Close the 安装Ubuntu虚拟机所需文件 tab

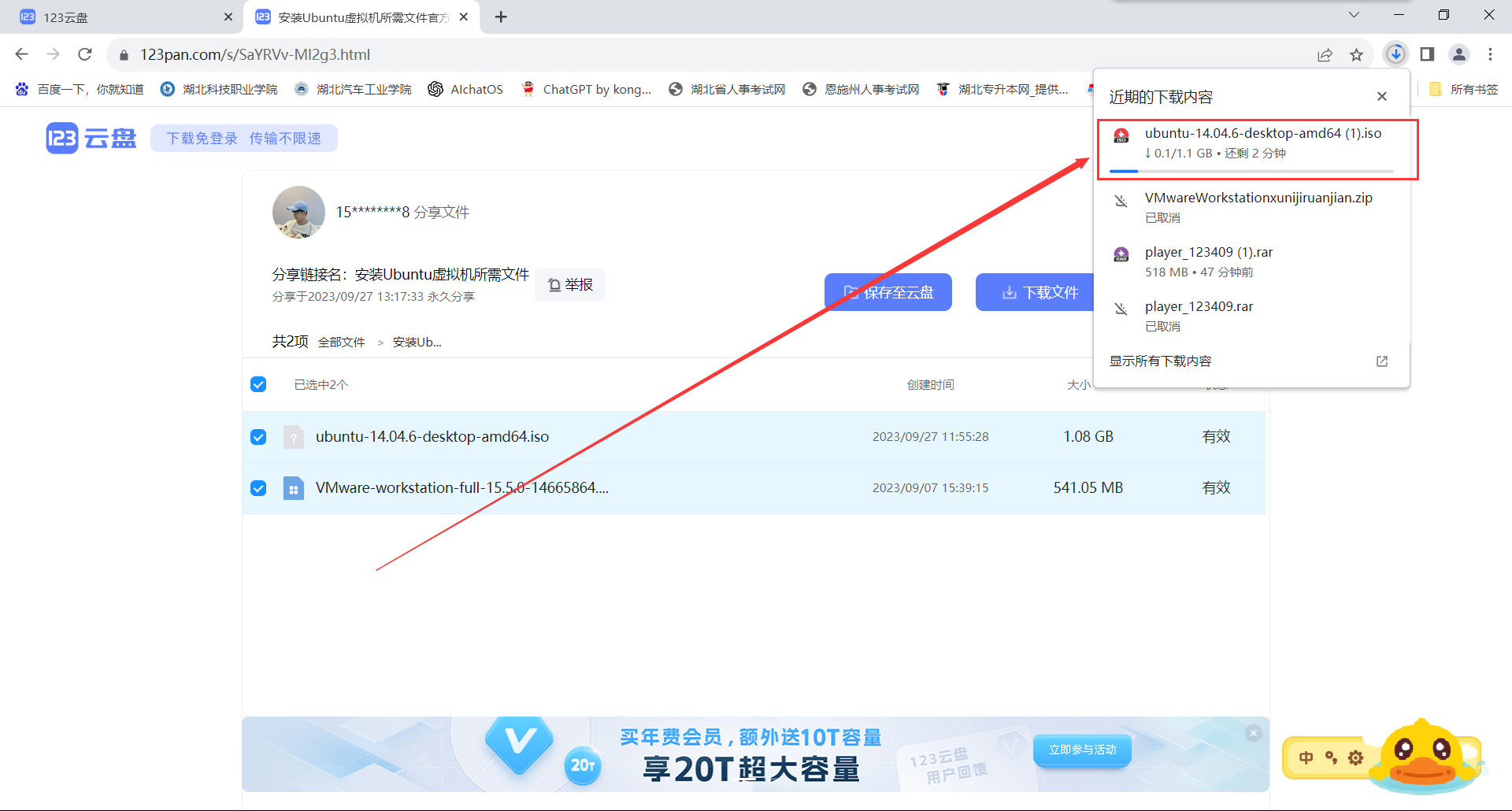(464, 17)
